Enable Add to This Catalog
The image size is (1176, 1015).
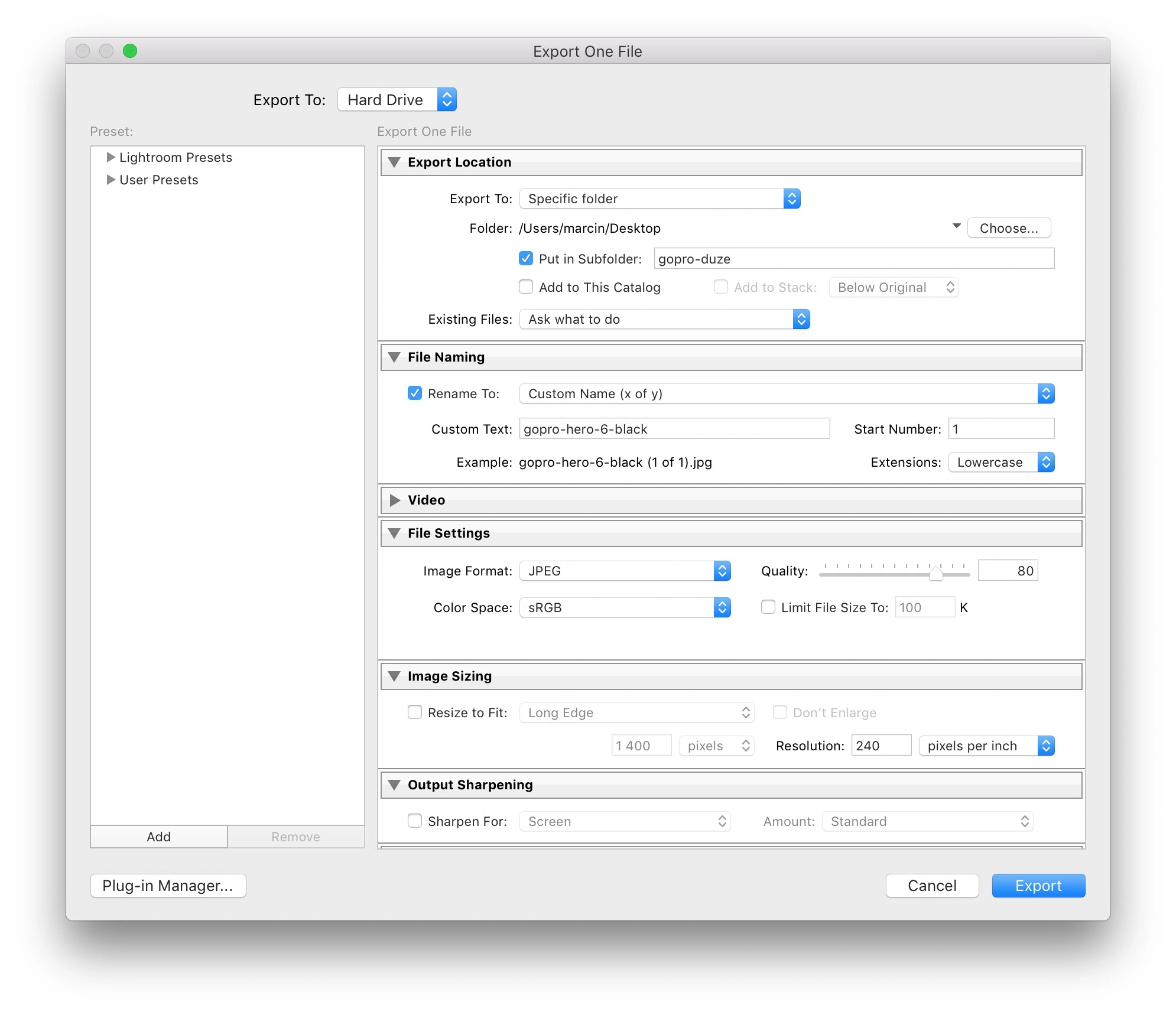(x=526, y=287)
